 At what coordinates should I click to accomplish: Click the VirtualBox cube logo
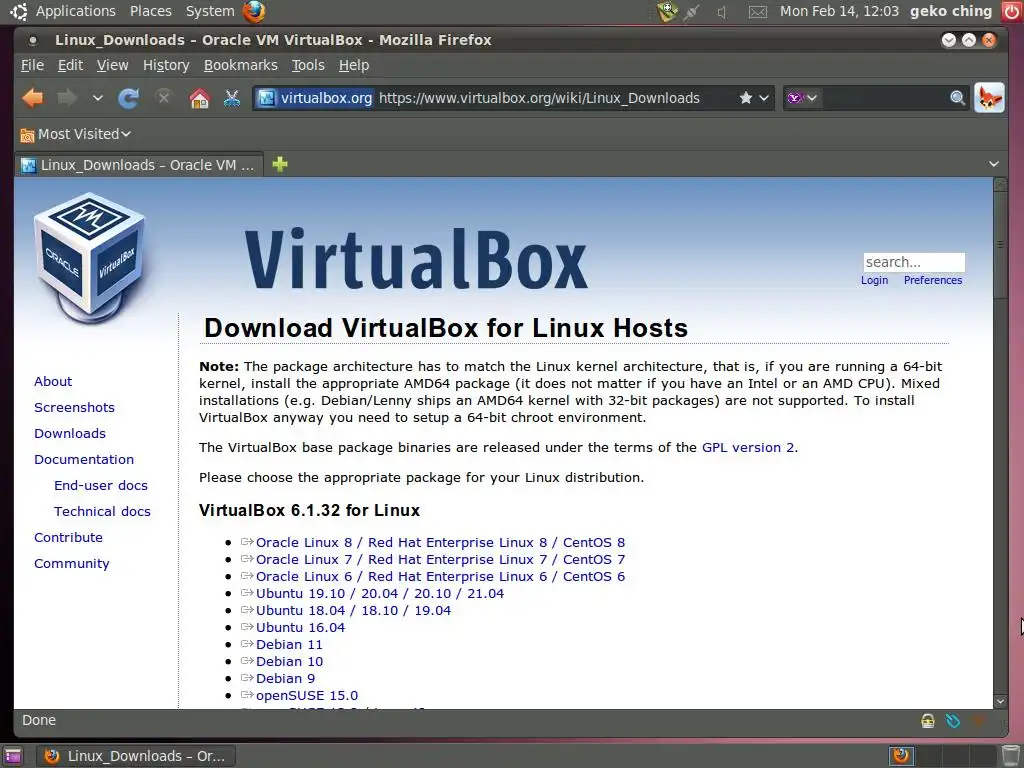(90, 257)
